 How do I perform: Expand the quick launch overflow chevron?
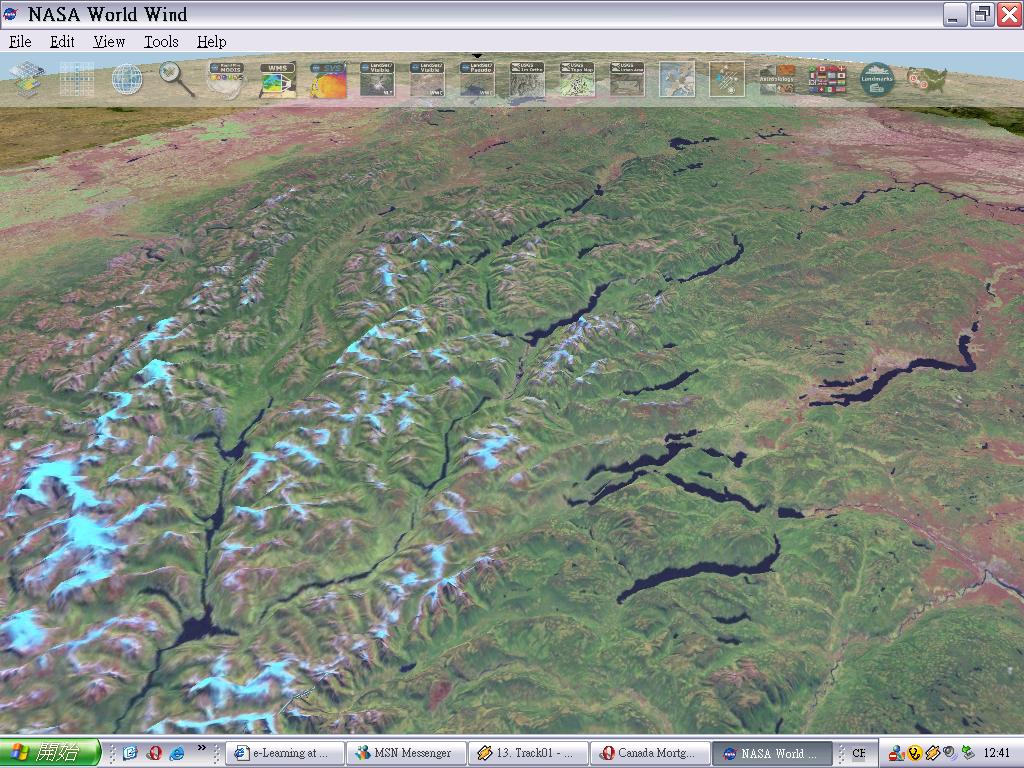[x=201, y=748]
